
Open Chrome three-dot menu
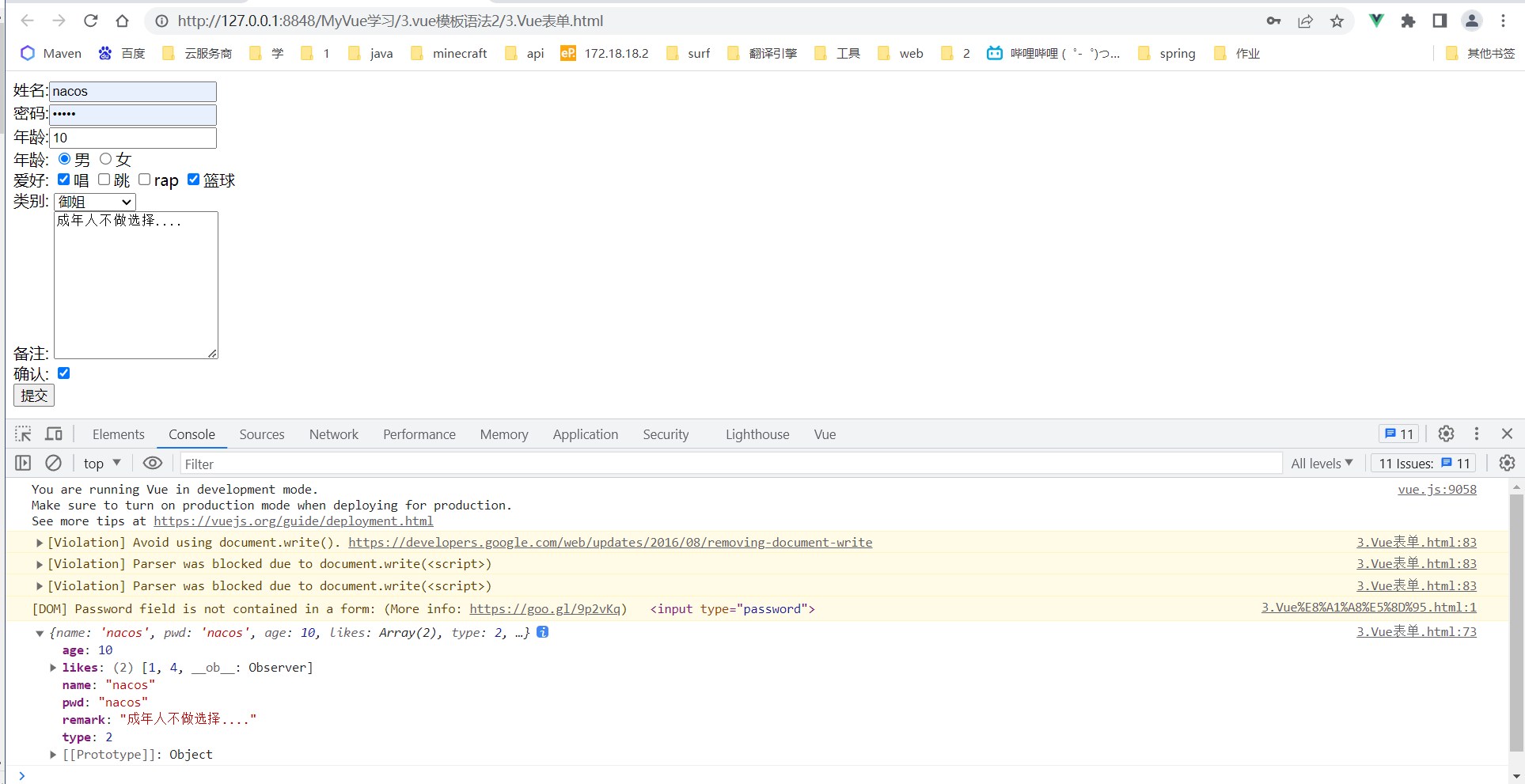1504,21
